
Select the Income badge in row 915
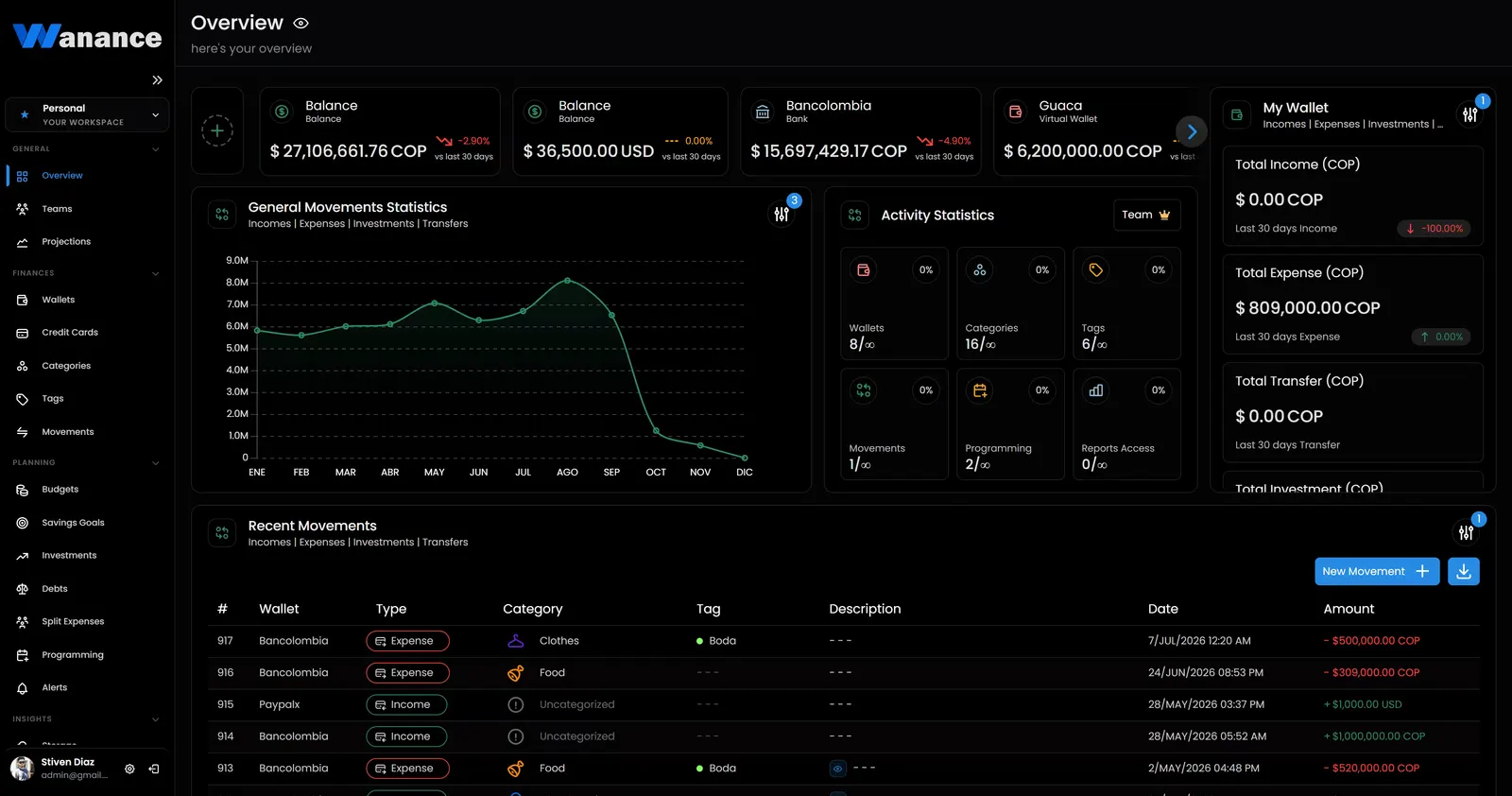(x=406, y=704)
